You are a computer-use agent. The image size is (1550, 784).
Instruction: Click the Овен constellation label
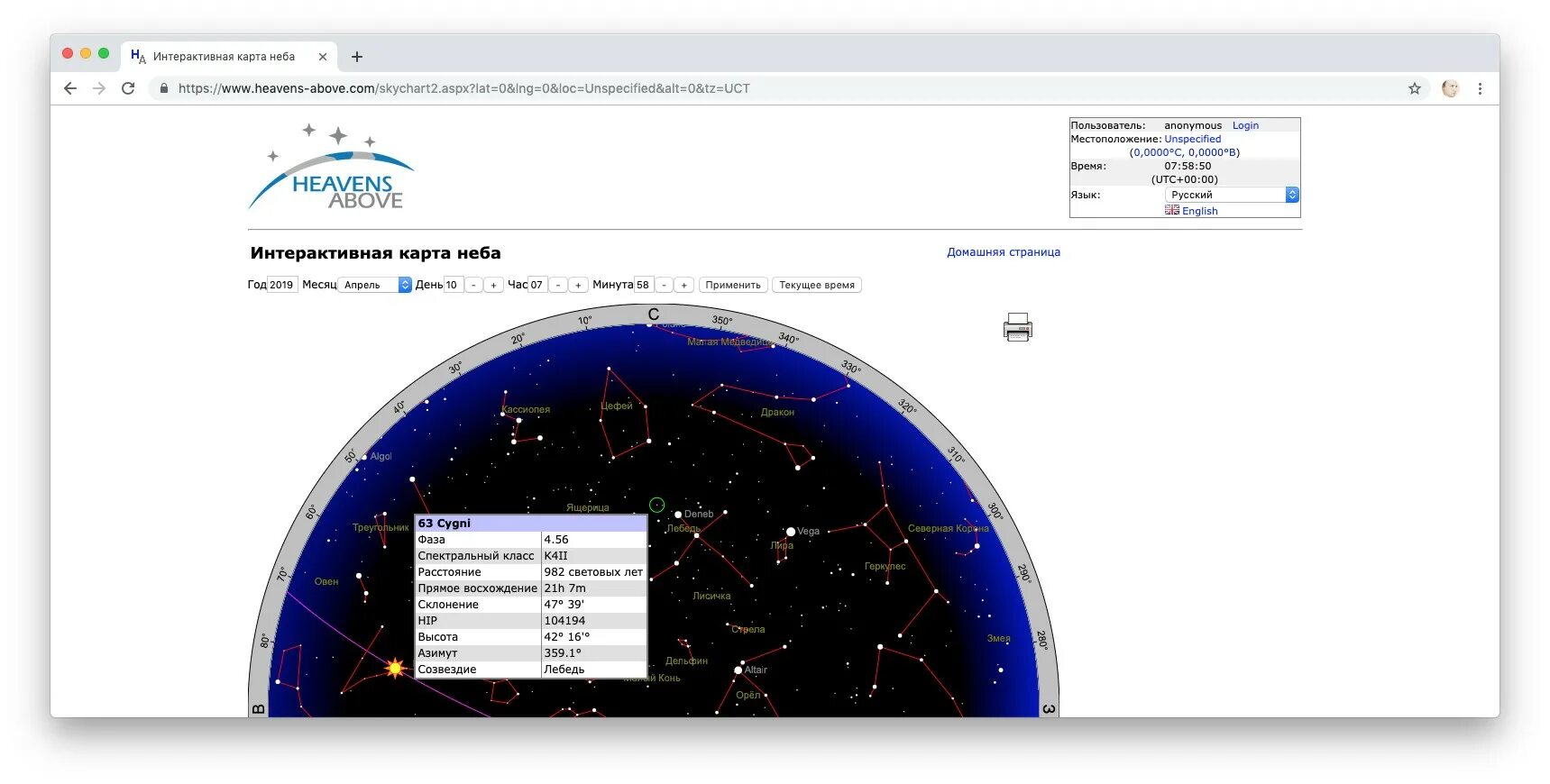pos(326,581)
